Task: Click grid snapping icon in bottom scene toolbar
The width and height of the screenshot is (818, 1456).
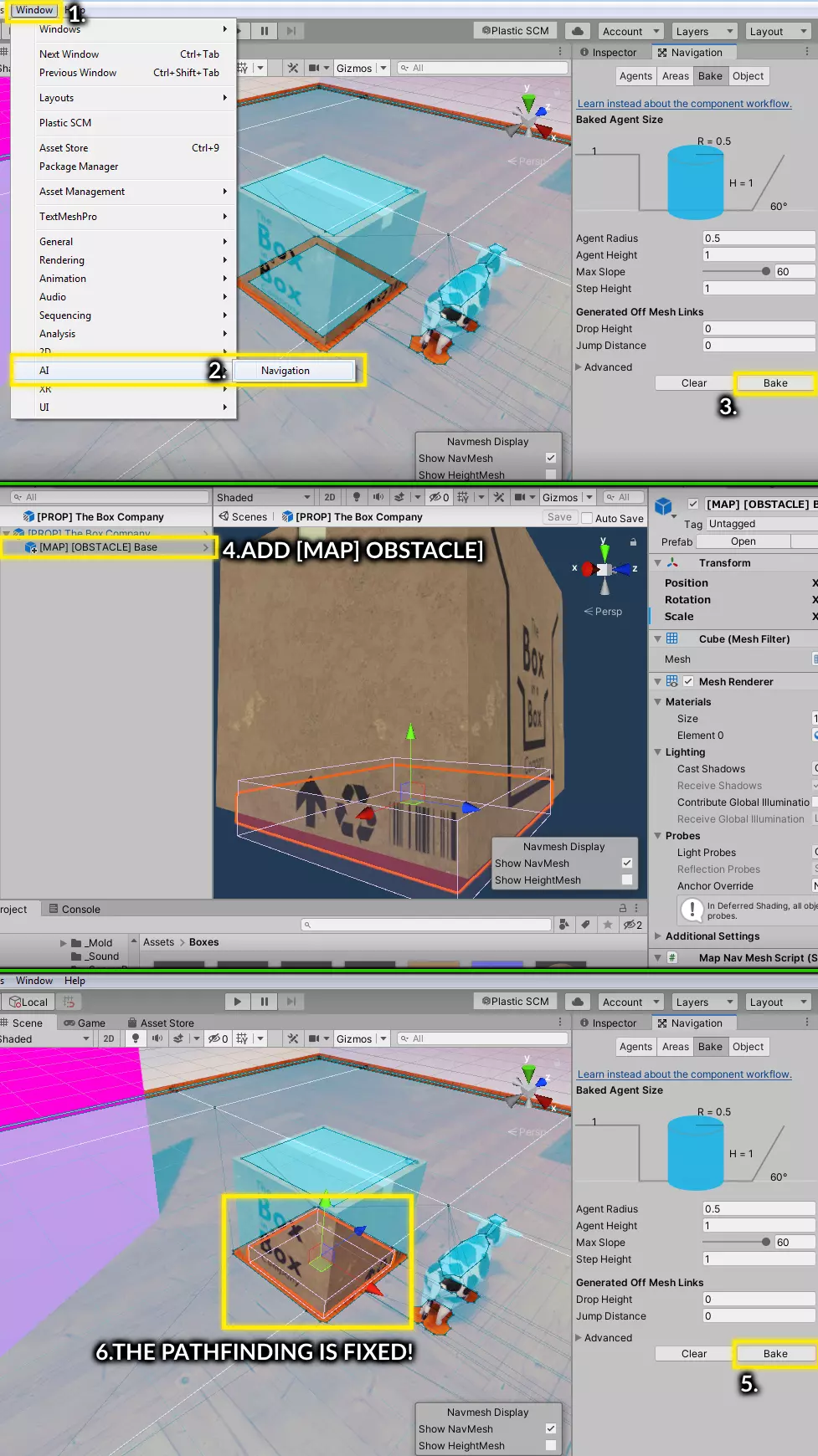Action: [243, 1038]
